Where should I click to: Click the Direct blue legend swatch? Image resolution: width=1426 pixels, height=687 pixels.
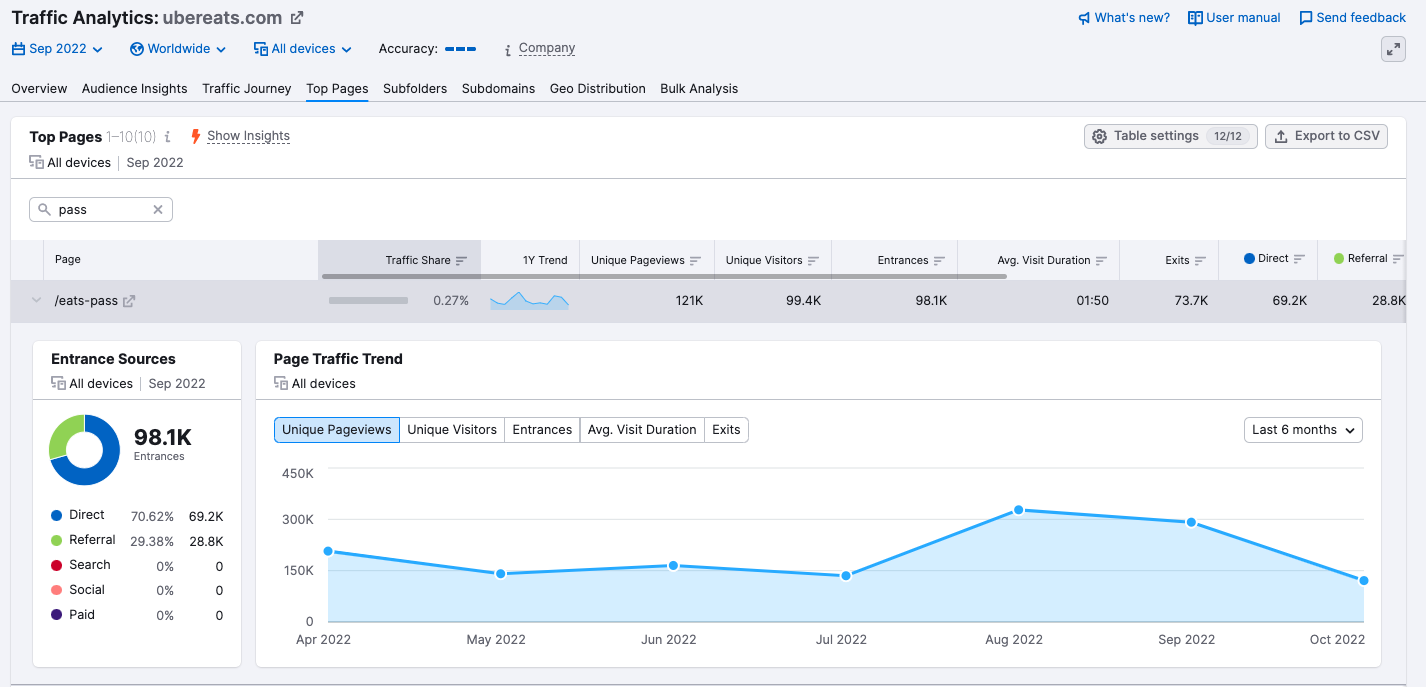tap(56, 515)
